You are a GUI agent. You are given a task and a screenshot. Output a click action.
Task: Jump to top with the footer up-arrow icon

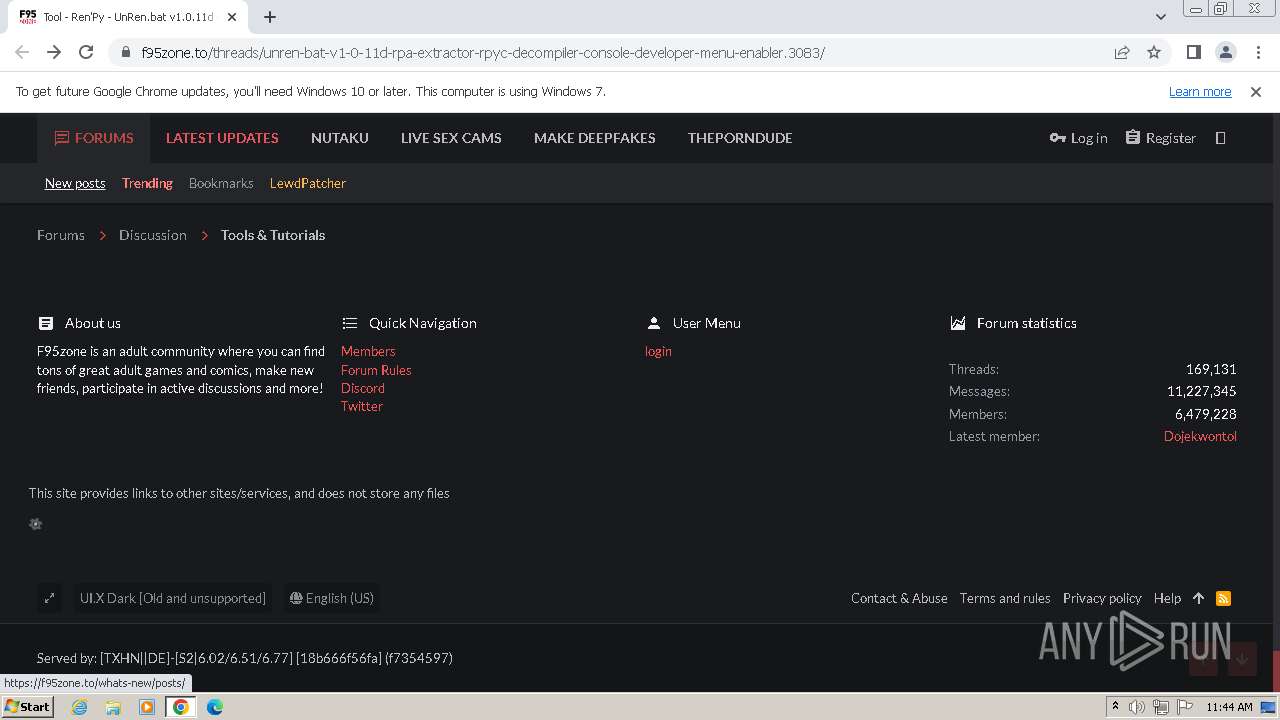(1198, 598)
